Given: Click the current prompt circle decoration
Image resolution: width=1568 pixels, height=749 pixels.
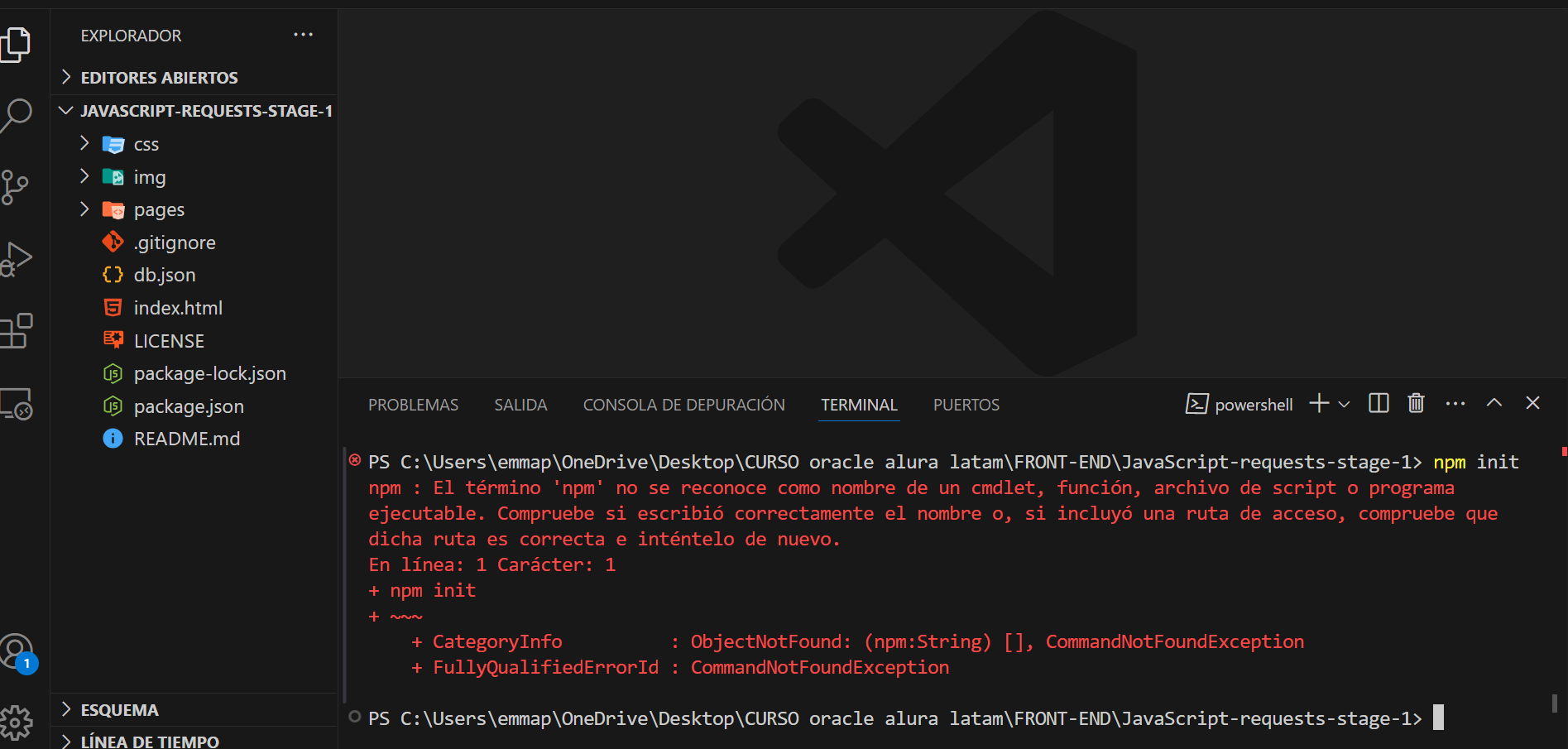Looking at the screenshot, I should (x=355, y=717).
